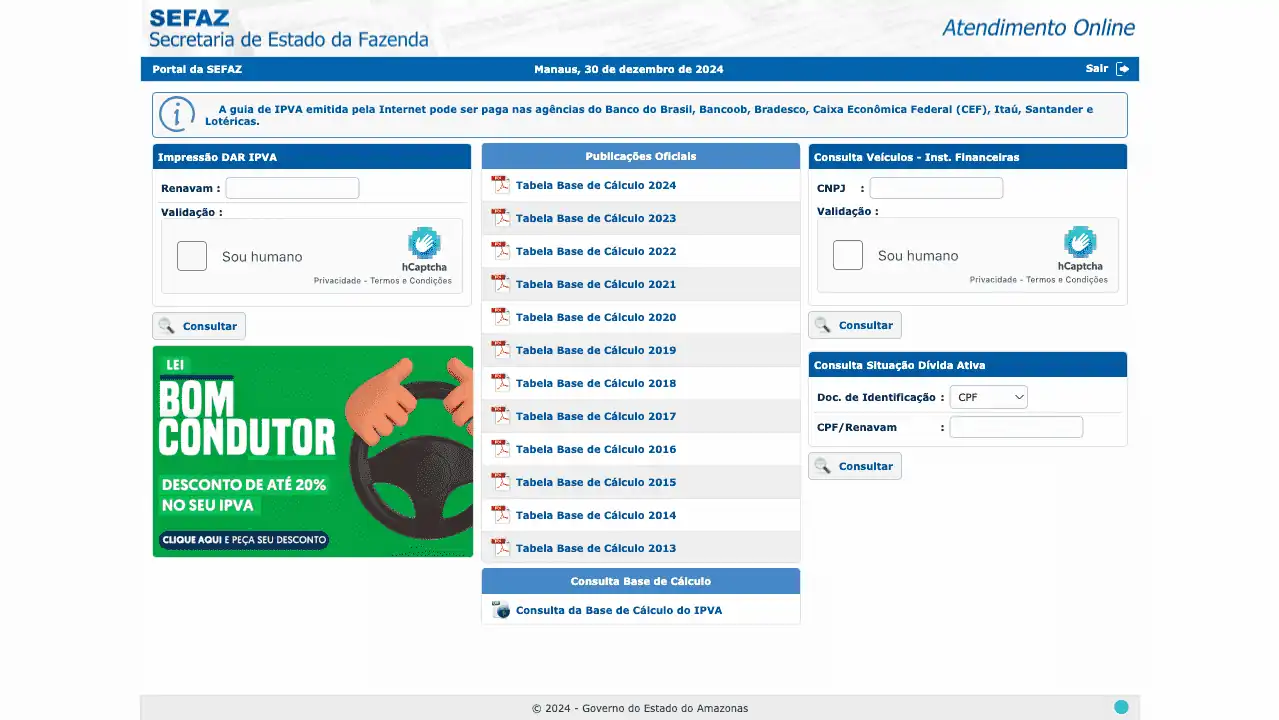Click PDF icon beside Tabela 2019
The height and width of the screenshot is (720, 1279).
(x=500, y=350)
